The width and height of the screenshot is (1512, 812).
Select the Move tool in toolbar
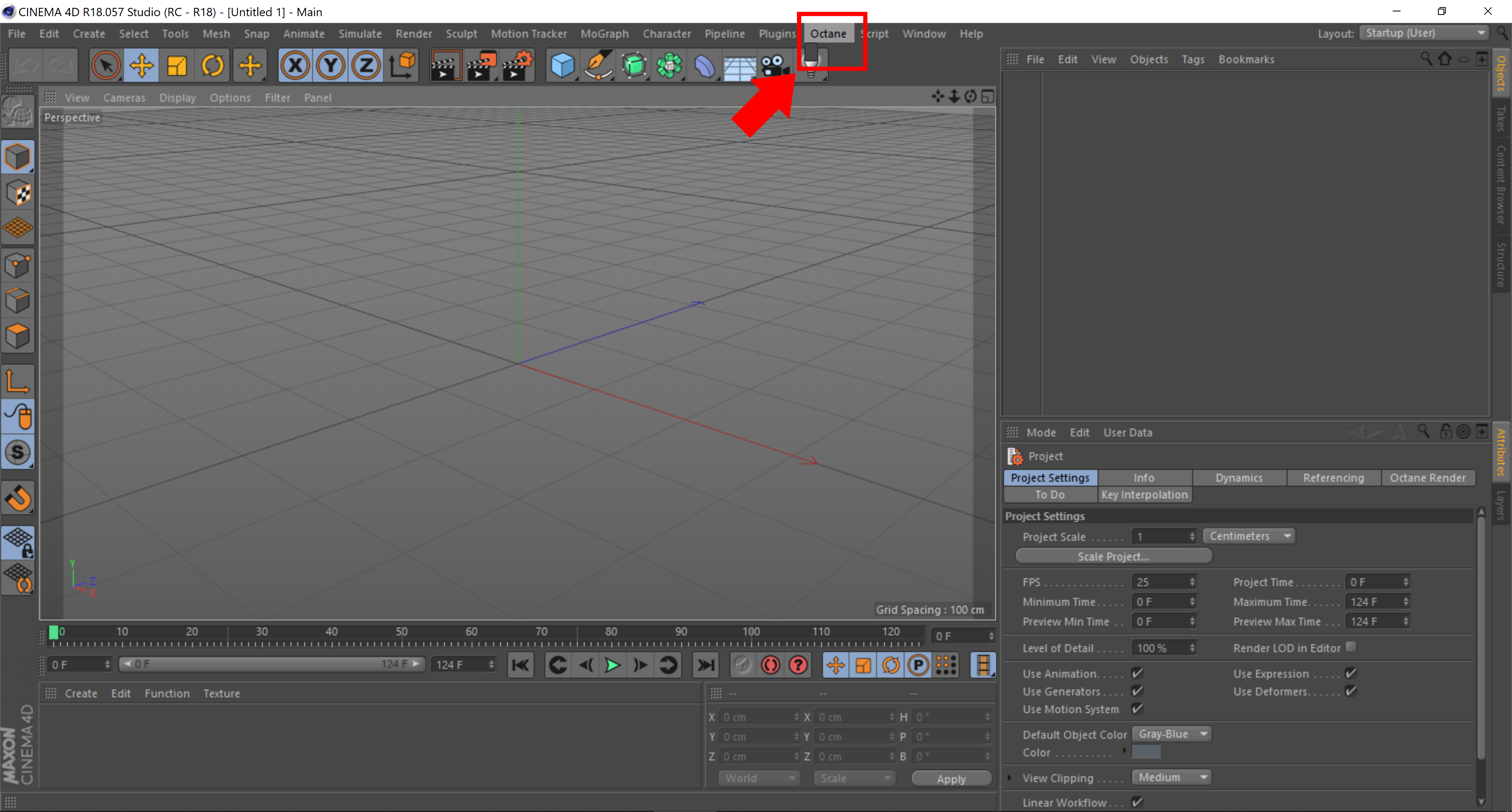141,65
